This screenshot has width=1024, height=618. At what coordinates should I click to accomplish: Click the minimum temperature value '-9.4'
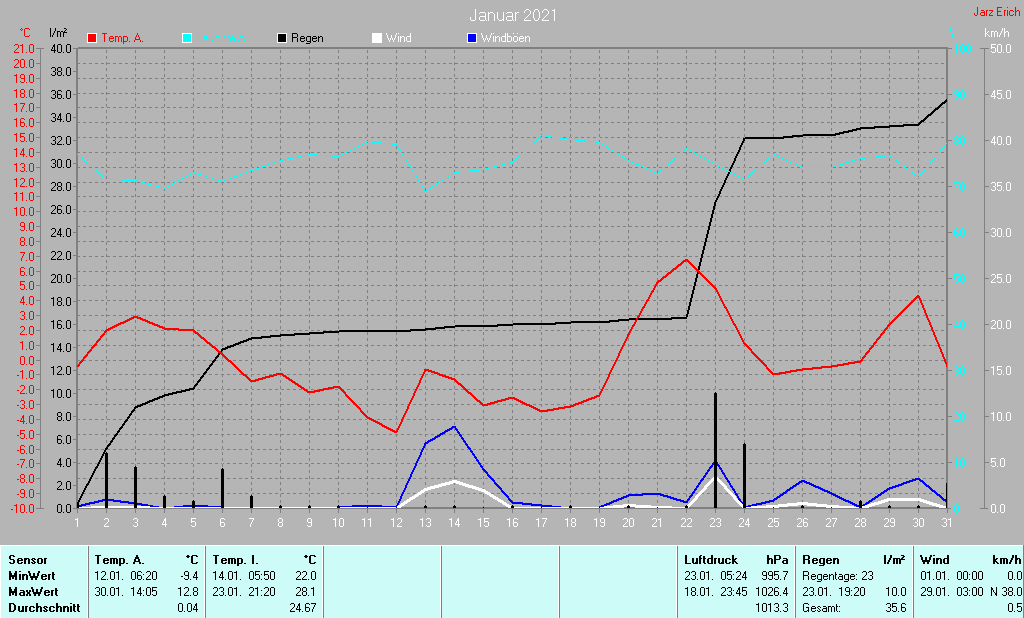coord(189,576)
